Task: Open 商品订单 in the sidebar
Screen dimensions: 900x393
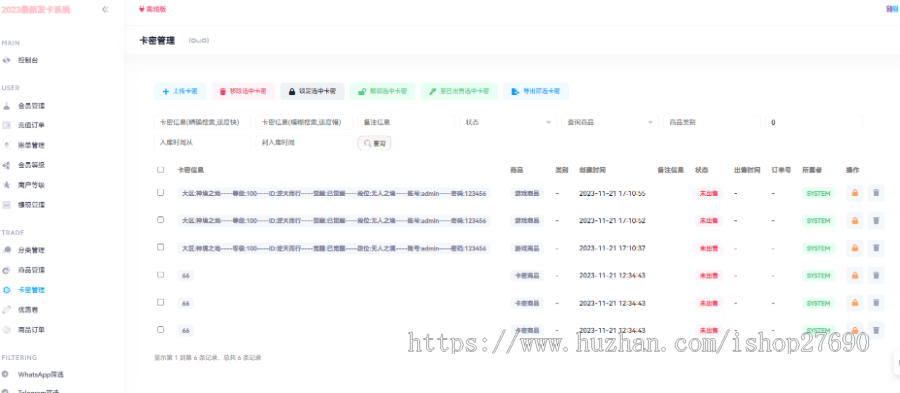Action: click(31, 330)
